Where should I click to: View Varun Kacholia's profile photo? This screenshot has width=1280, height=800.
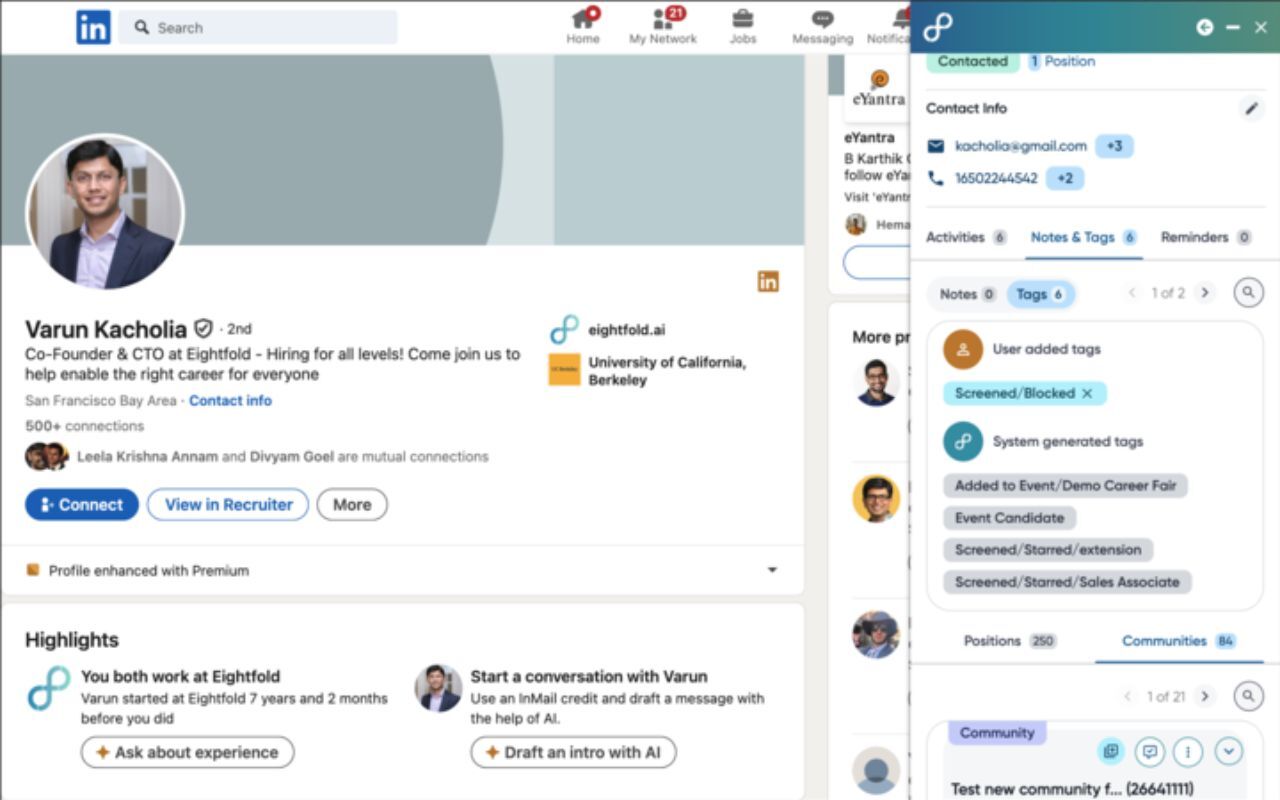tap(105, 211)
